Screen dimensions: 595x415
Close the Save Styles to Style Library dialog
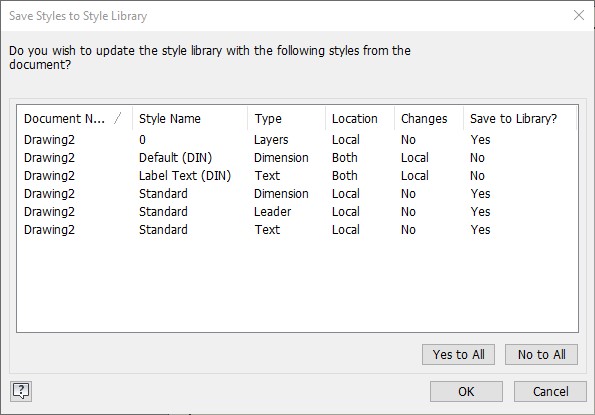pyautogui.click(x=579, y=16)
